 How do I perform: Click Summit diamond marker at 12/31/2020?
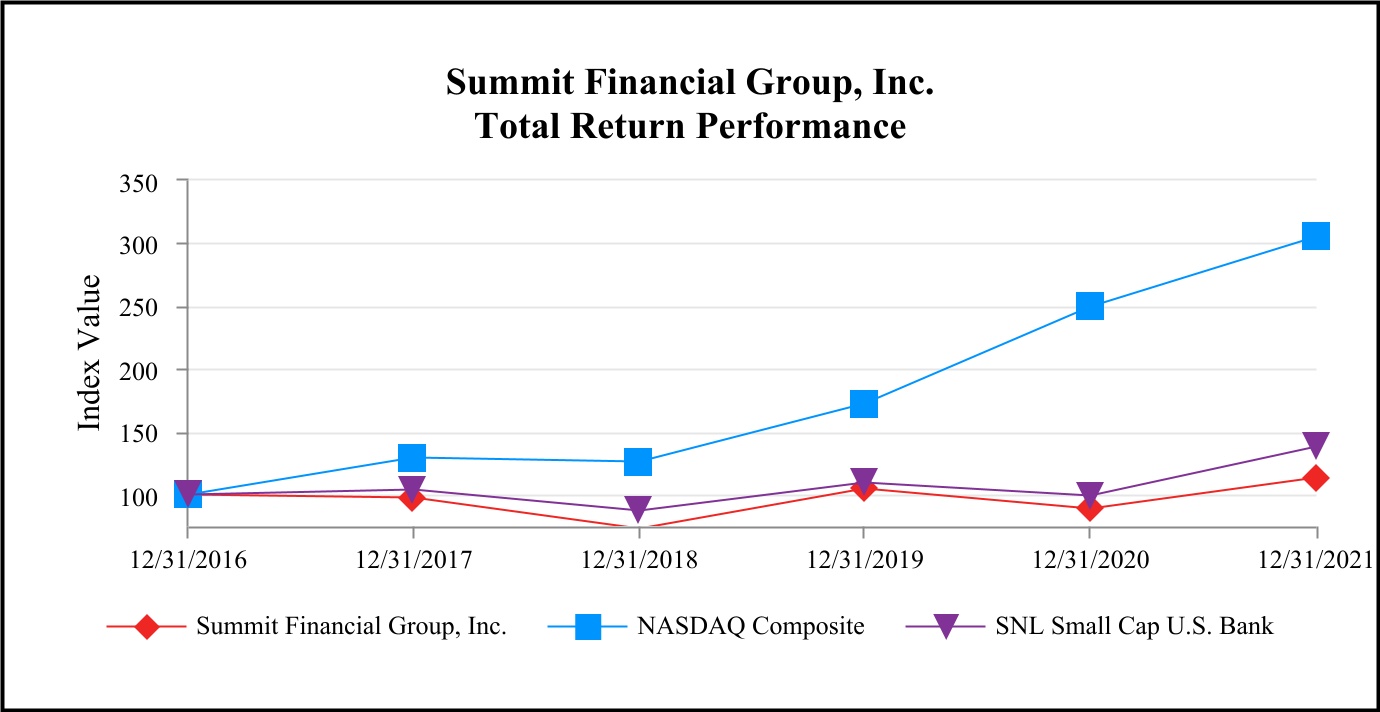[x=1090, y=508]
